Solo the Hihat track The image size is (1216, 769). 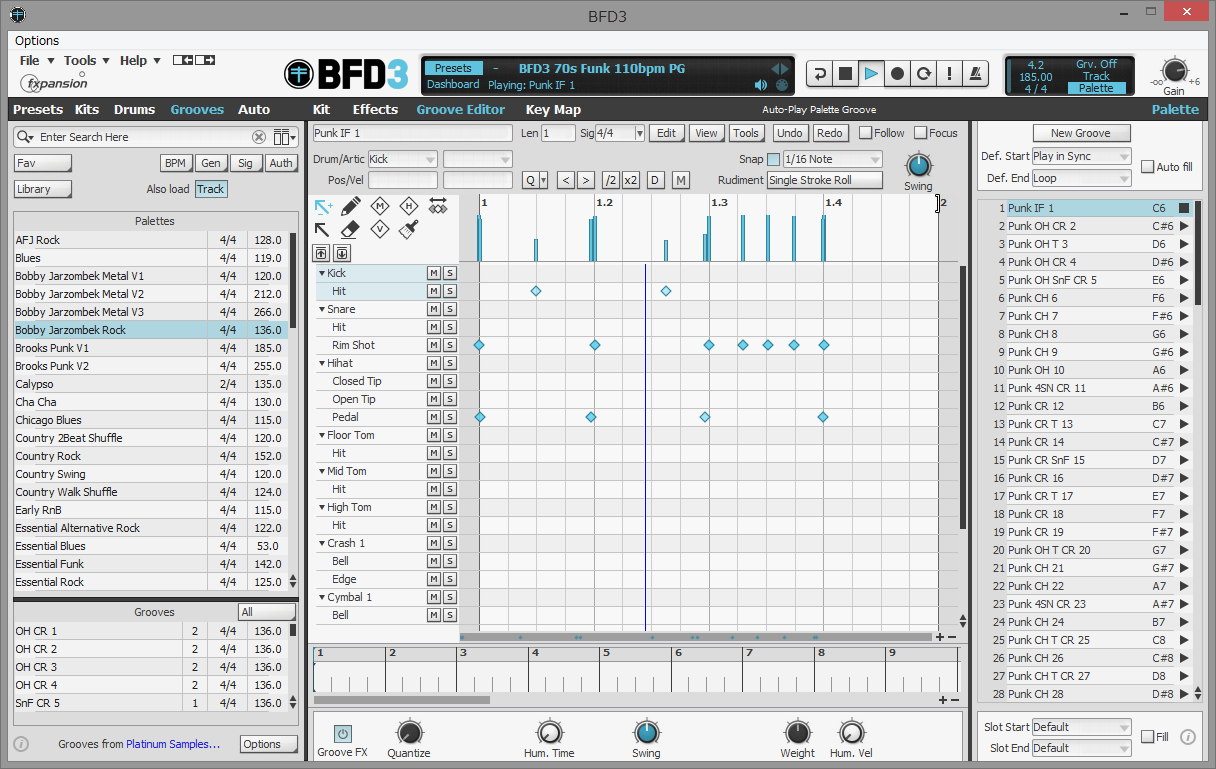450,363
